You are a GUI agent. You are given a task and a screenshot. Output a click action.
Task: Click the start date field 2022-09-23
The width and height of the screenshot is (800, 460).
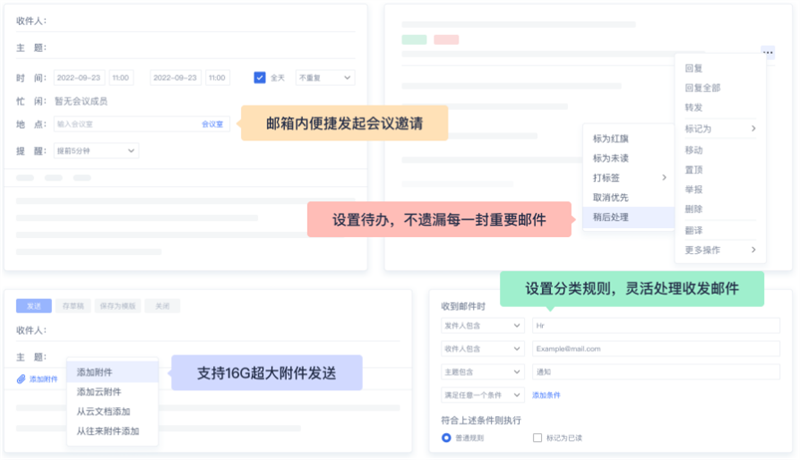pyautogui.click(x=79, y=78)
